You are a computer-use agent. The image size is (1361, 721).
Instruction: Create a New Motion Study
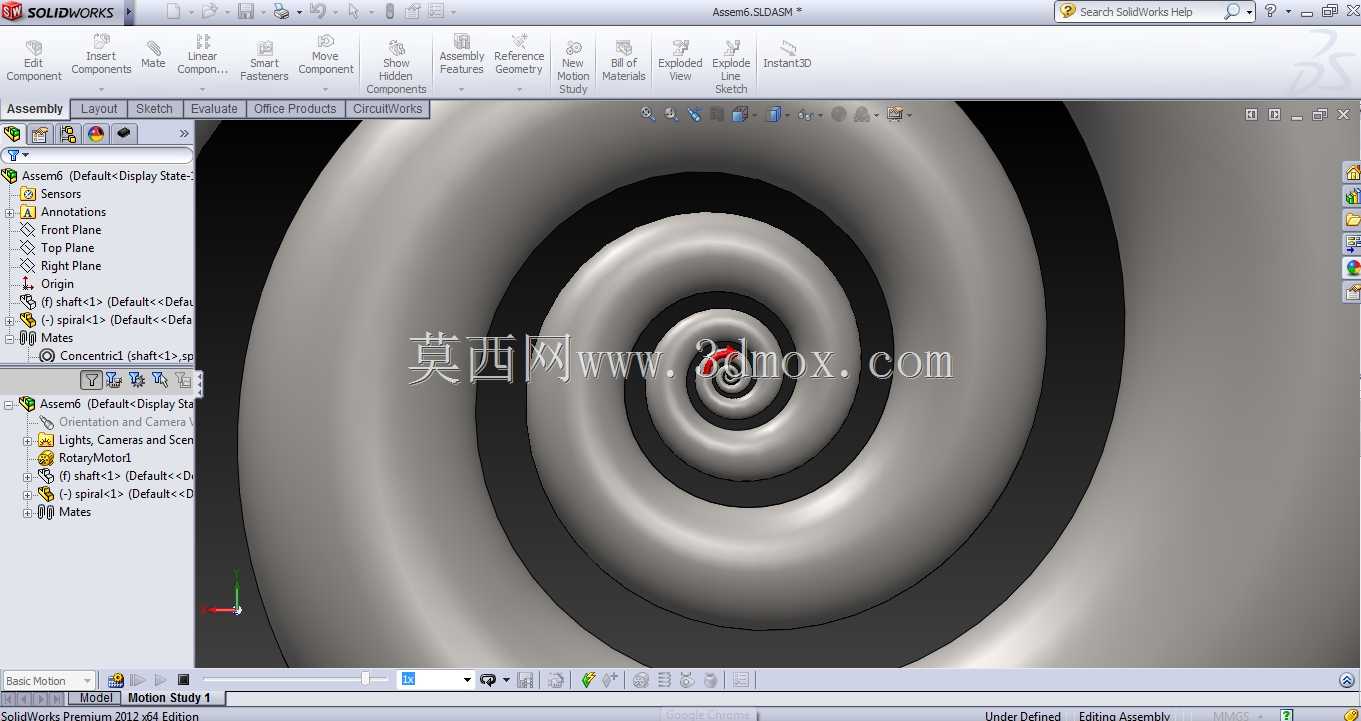click(573, 67)
